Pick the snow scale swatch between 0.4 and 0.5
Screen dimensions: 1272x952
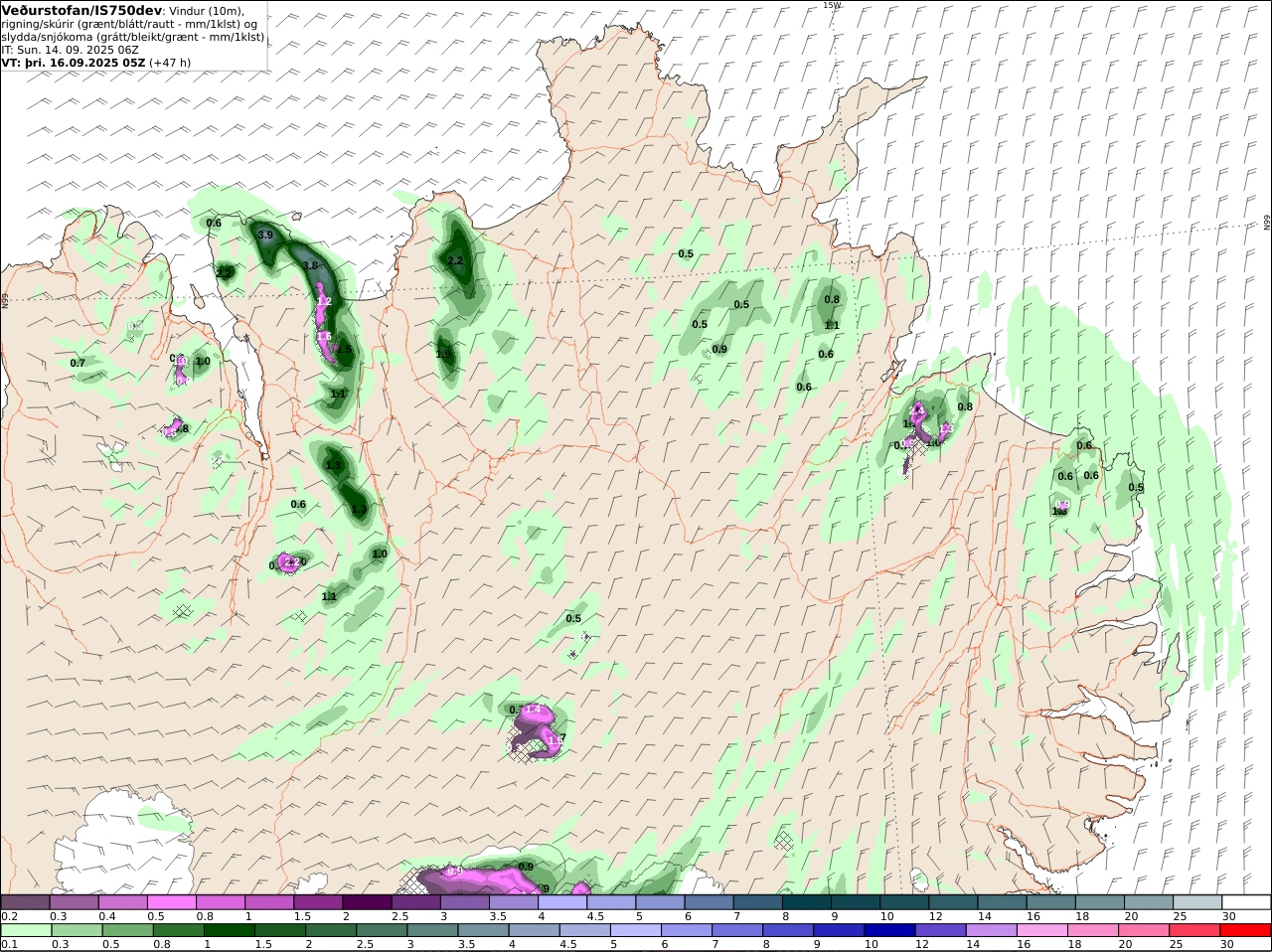[122, 902]
